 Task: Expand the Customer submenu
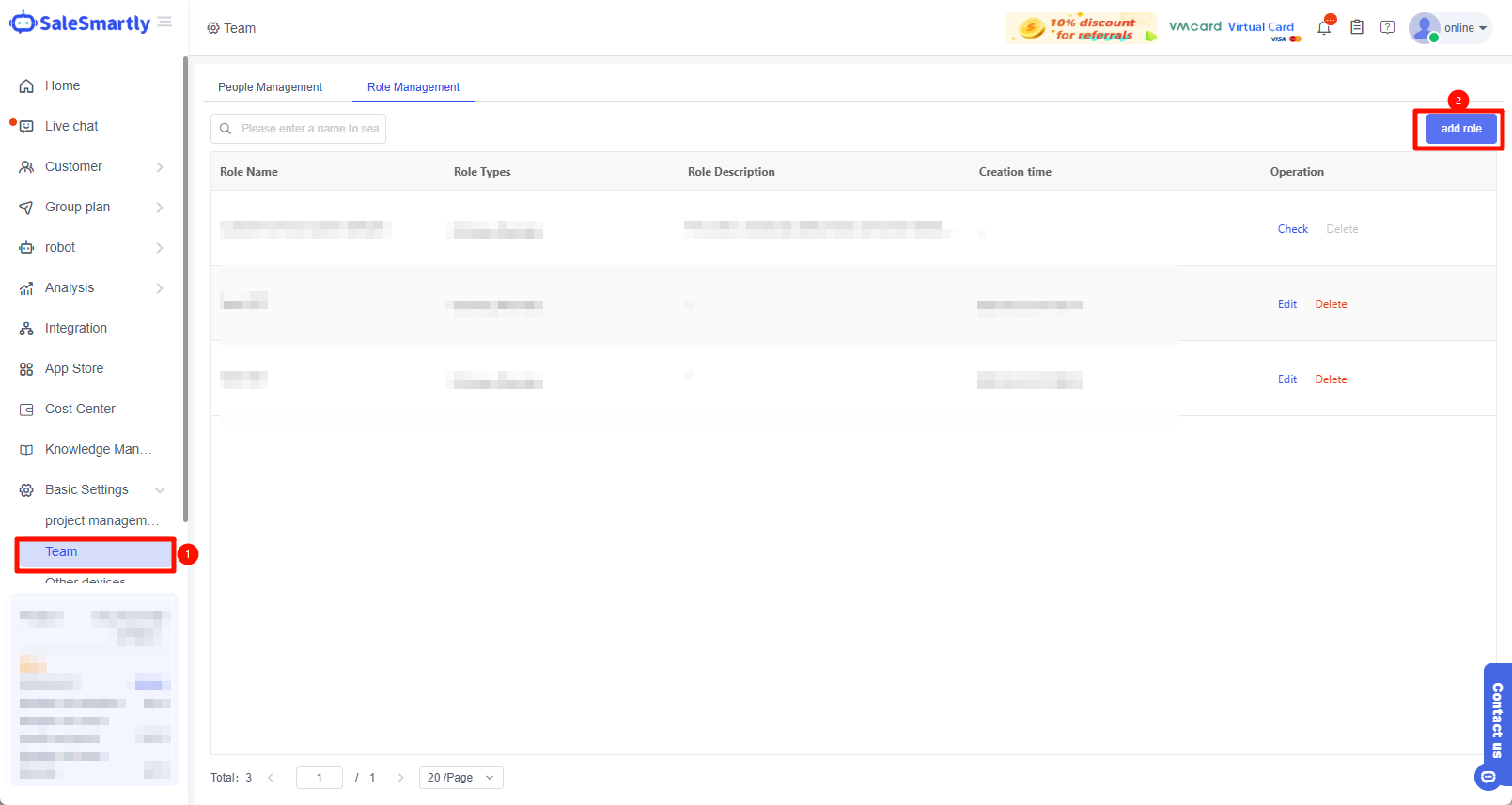point(160,167)
